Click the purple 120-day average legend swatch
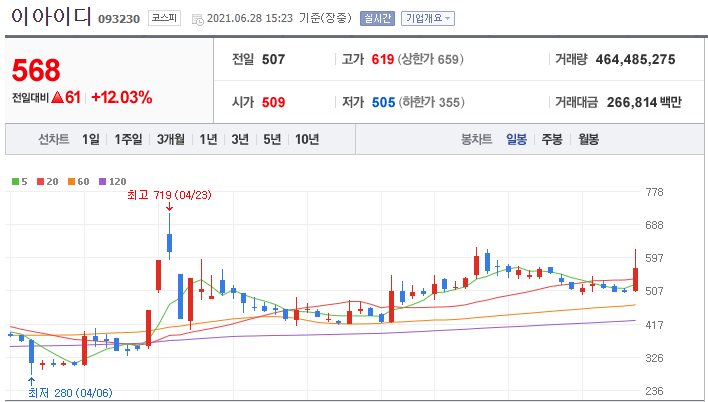The height and width of the screenshot is (402, 708). pos(102,182)
